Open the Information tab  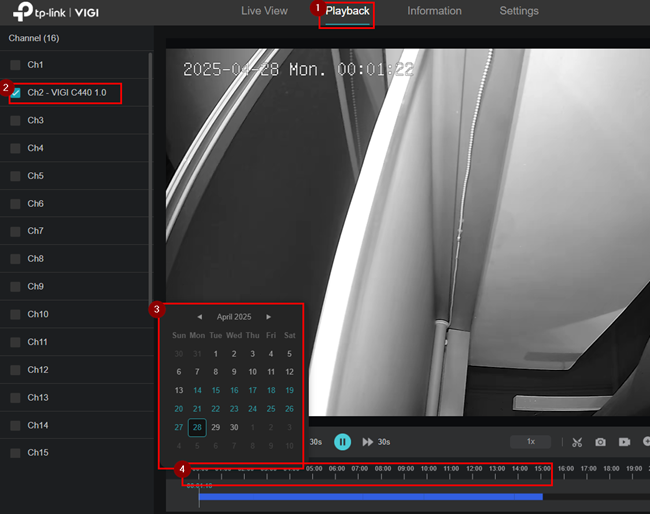click(x=434, y=11)
